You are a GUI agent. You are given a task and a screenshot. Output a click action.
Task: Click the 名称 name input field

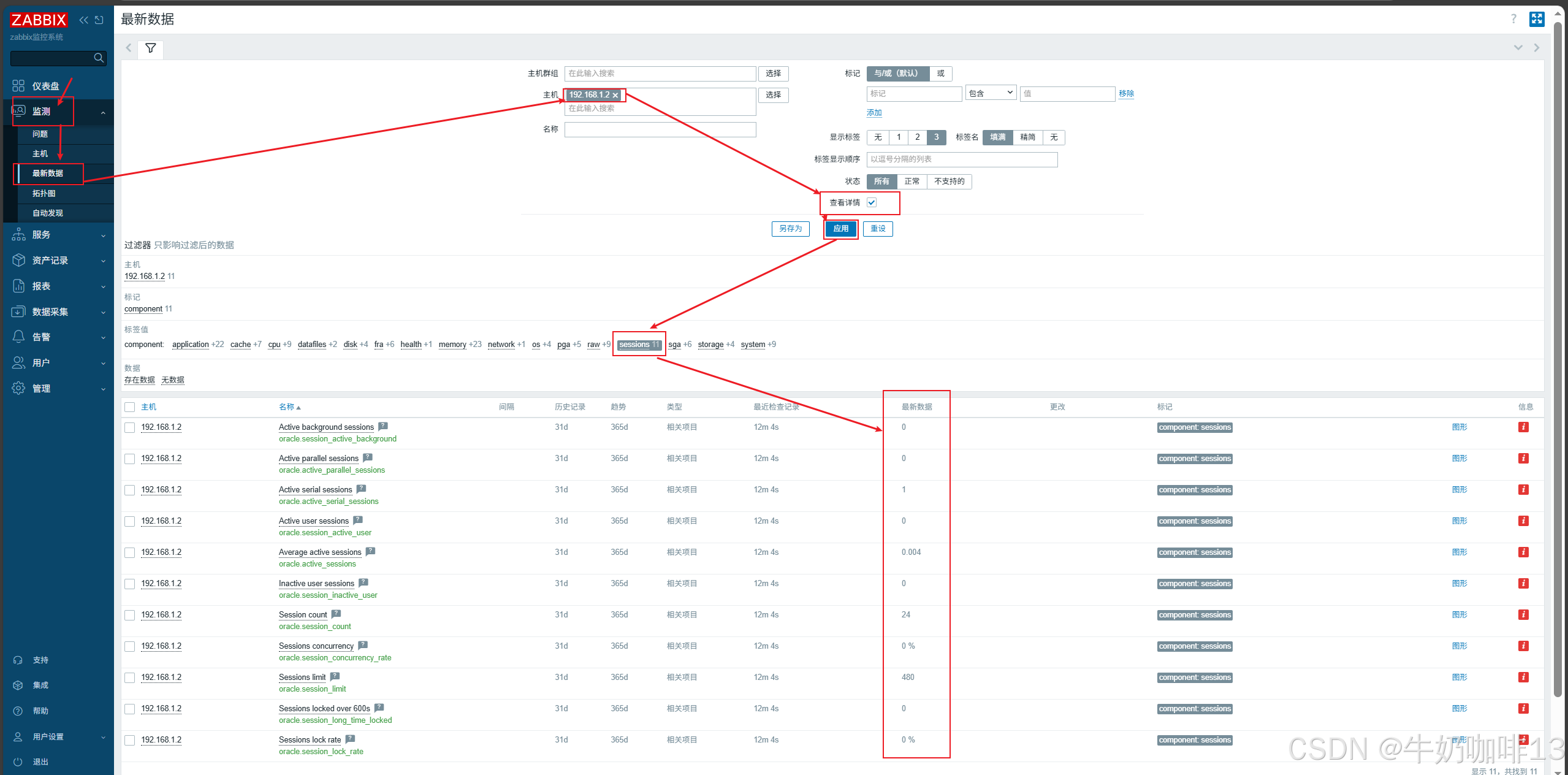[x=660, y=129]
